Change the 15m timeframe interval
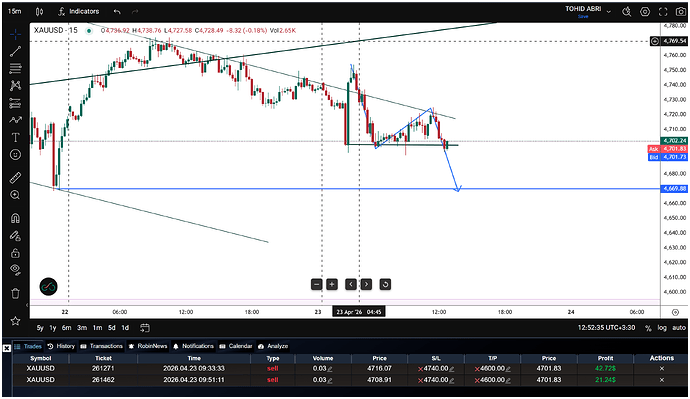 [x=15, y=11]
